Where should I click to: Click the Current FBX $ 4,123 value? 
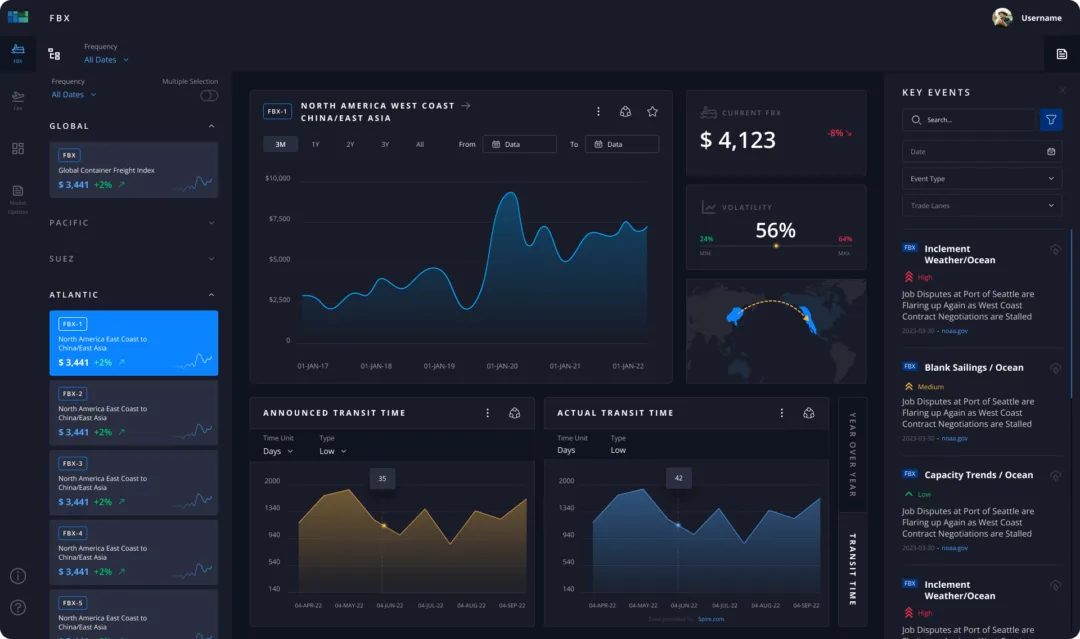click(x=738, y=140)
